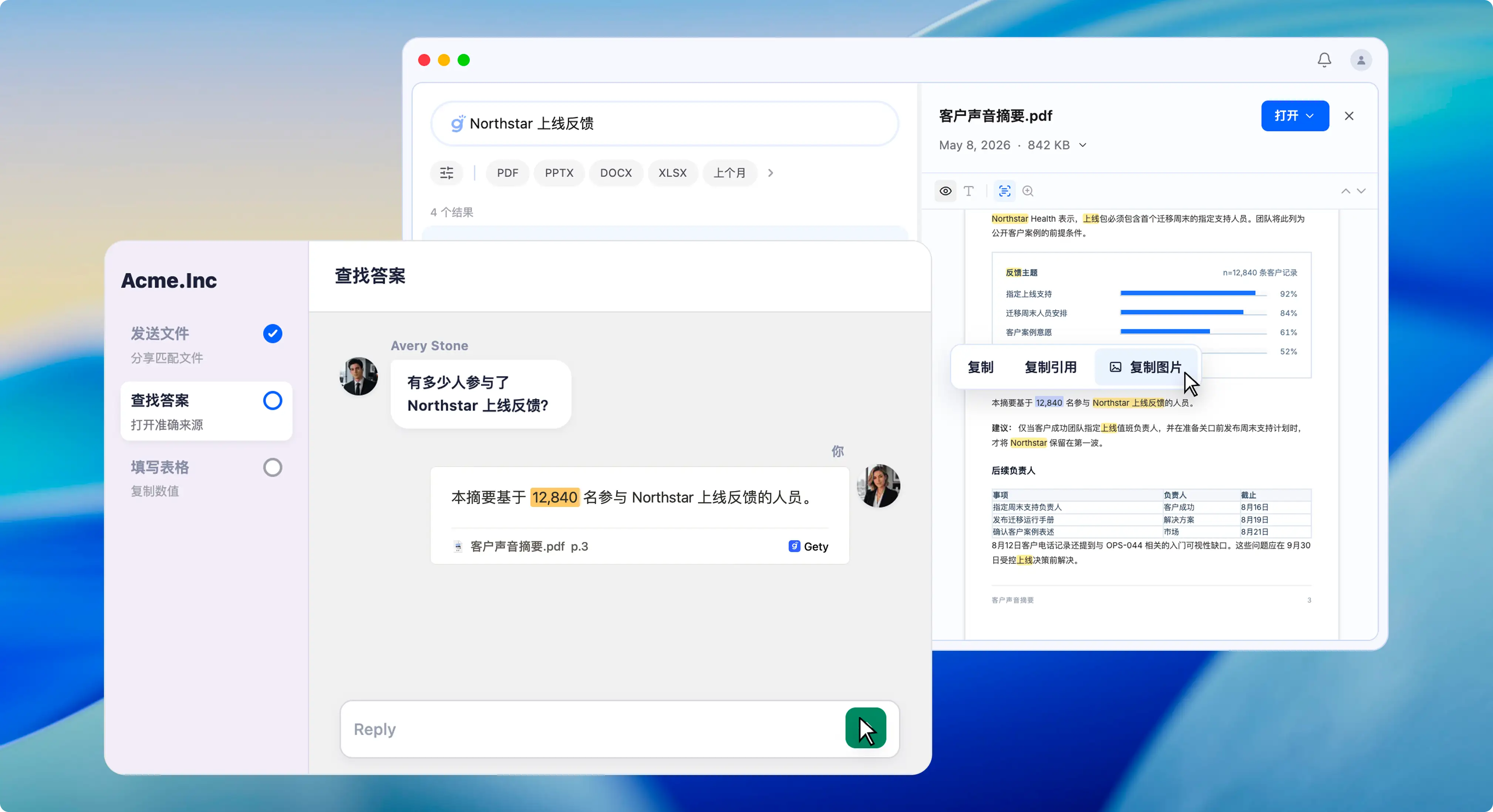Click the Avery Stone sender name
The height and width of the screenshot is (812, 1493).
[429, 345]
